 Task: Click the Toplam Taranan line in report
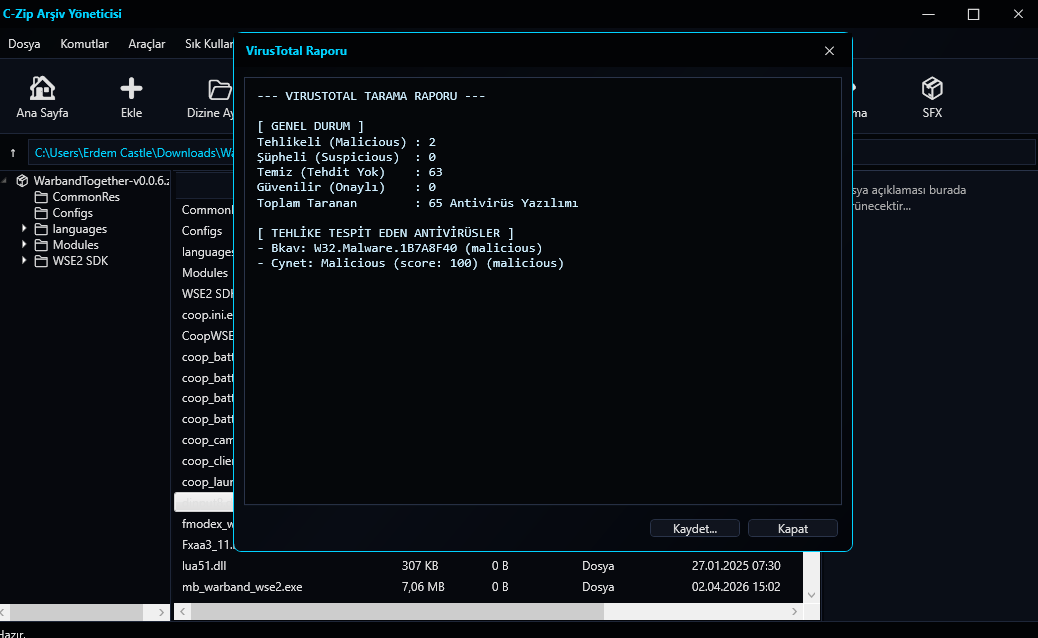pyautogui.click(x=418, y=203)
